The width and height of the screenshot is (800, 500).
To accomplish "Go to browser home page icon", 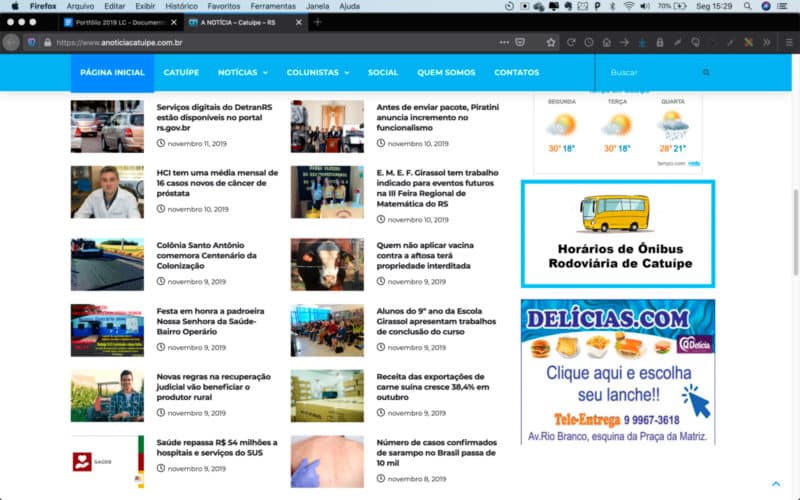I will pos(607,42).
